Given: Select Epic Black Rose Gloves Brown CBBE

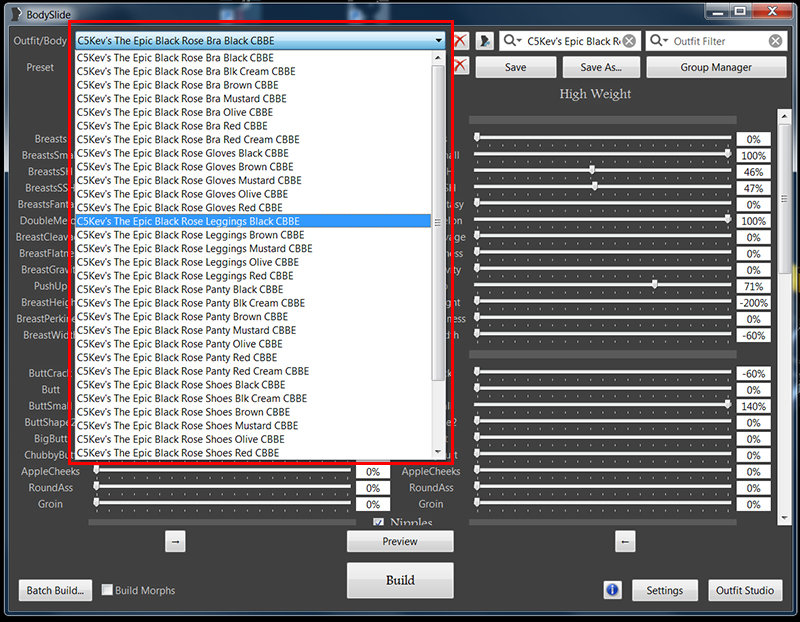Looking at the screenshot, I should click(x=253, y=167).
